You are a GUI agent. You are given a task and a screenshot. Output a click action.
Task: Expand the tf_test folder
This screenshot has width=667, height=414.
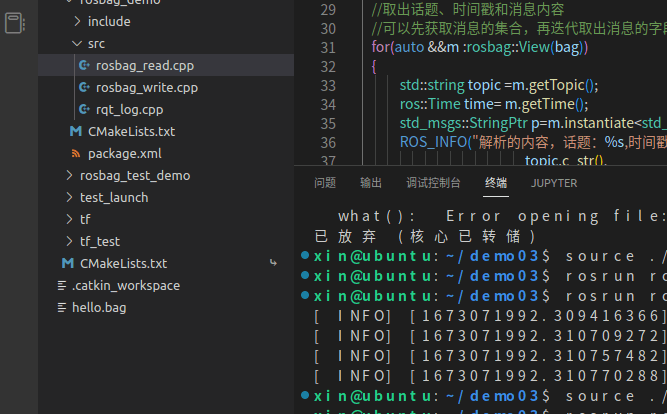click(x=69, y=241)
